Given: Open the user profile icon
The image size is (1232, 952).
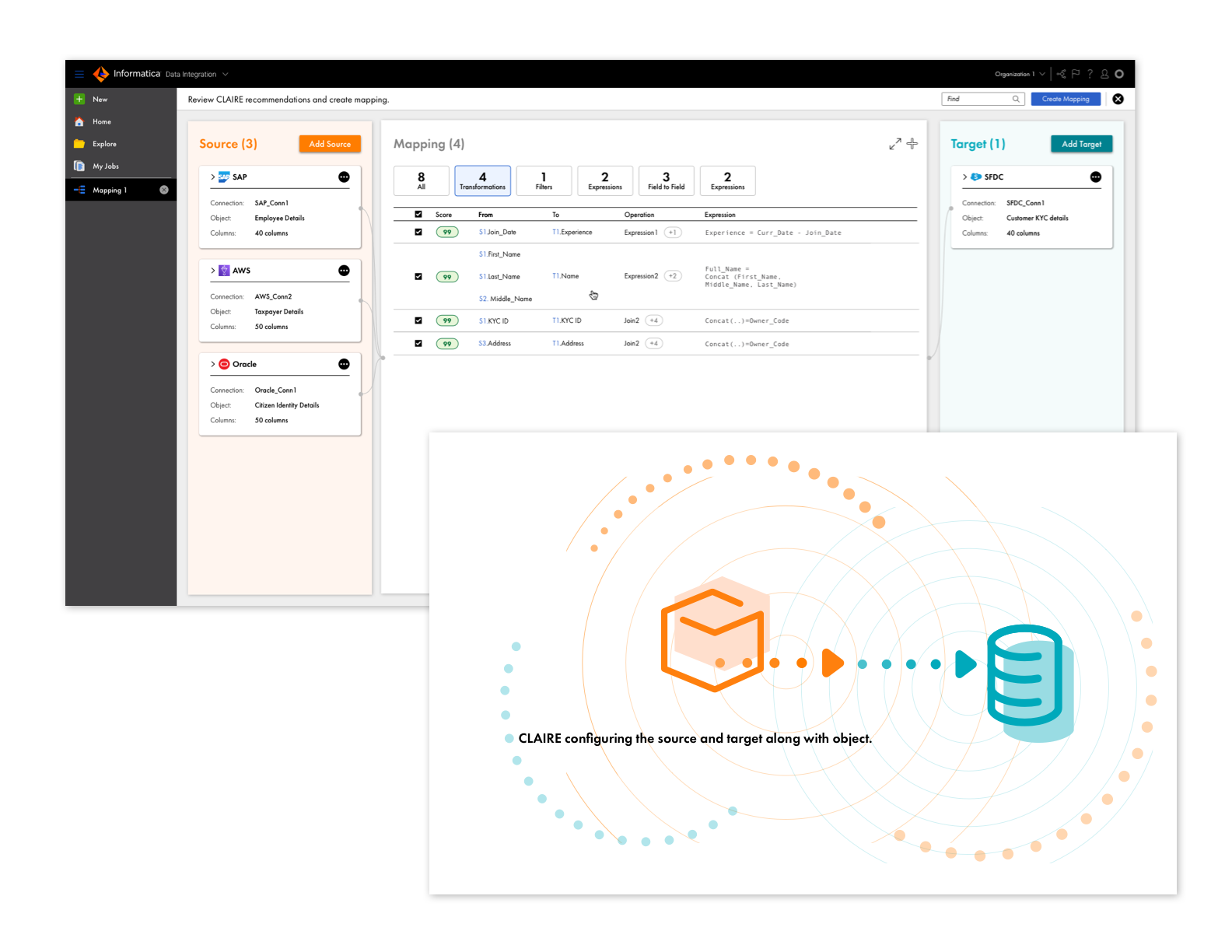Looking at the screenshot, I should 1104,74.
